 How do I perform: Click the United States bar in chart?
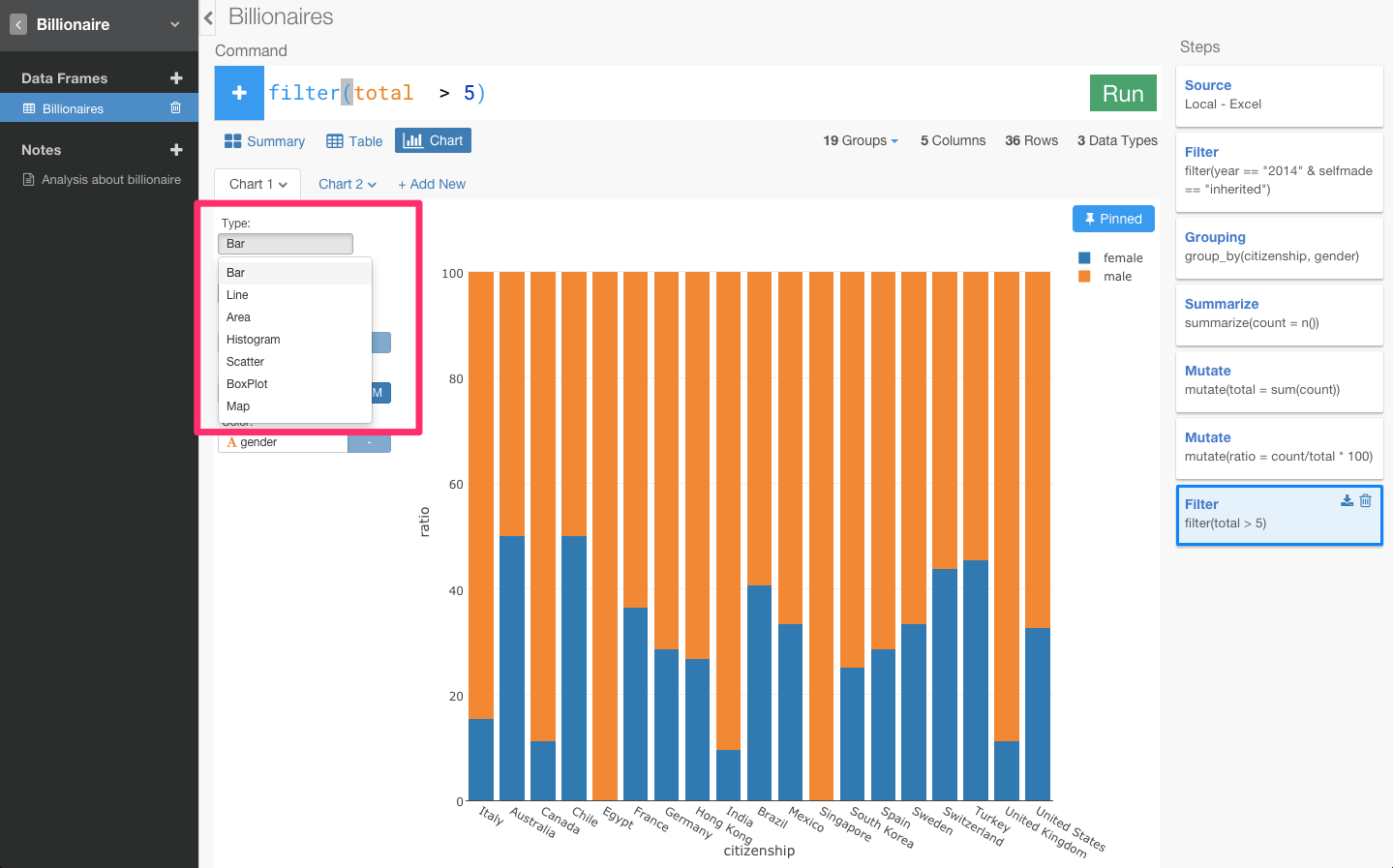pos(1038,536)
